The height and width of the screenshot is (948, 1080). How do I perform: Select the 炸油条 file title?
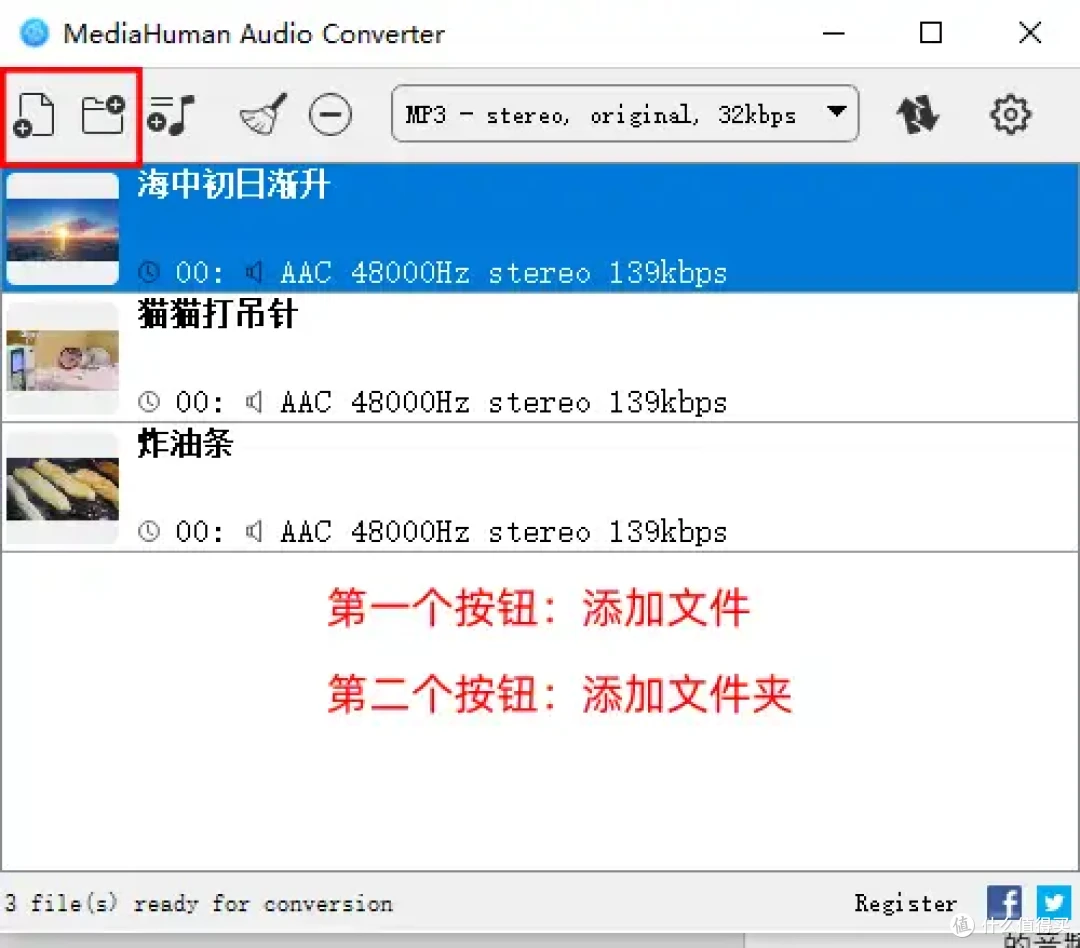185,443
